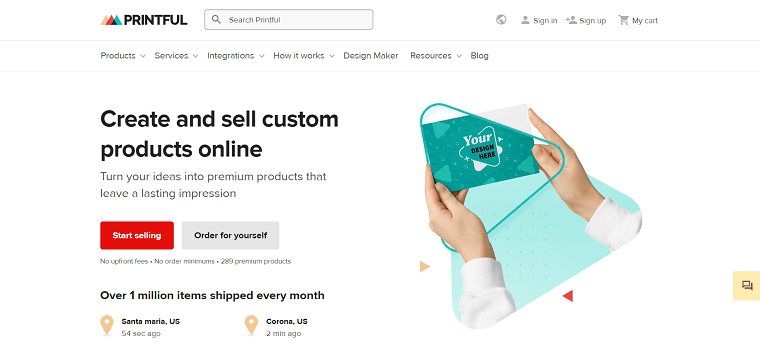Click the Order for yourself button
The width and height of the screenshot is (760, 360).
tap(230, 235)
